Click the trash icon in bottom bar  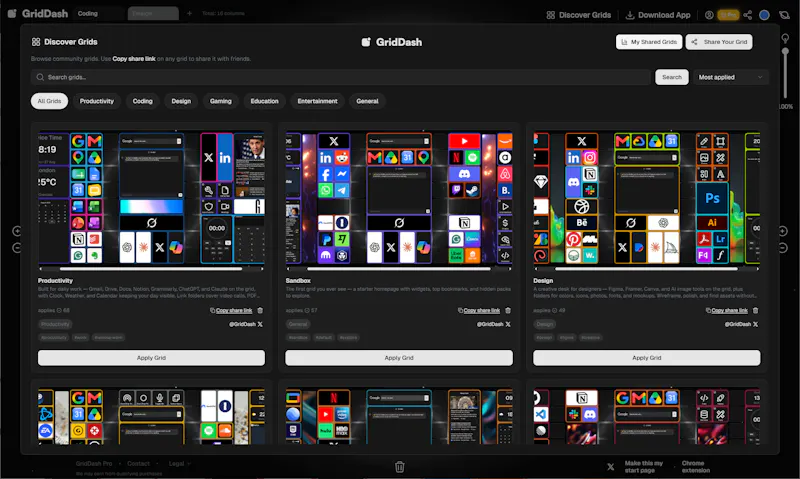point(399,466)
